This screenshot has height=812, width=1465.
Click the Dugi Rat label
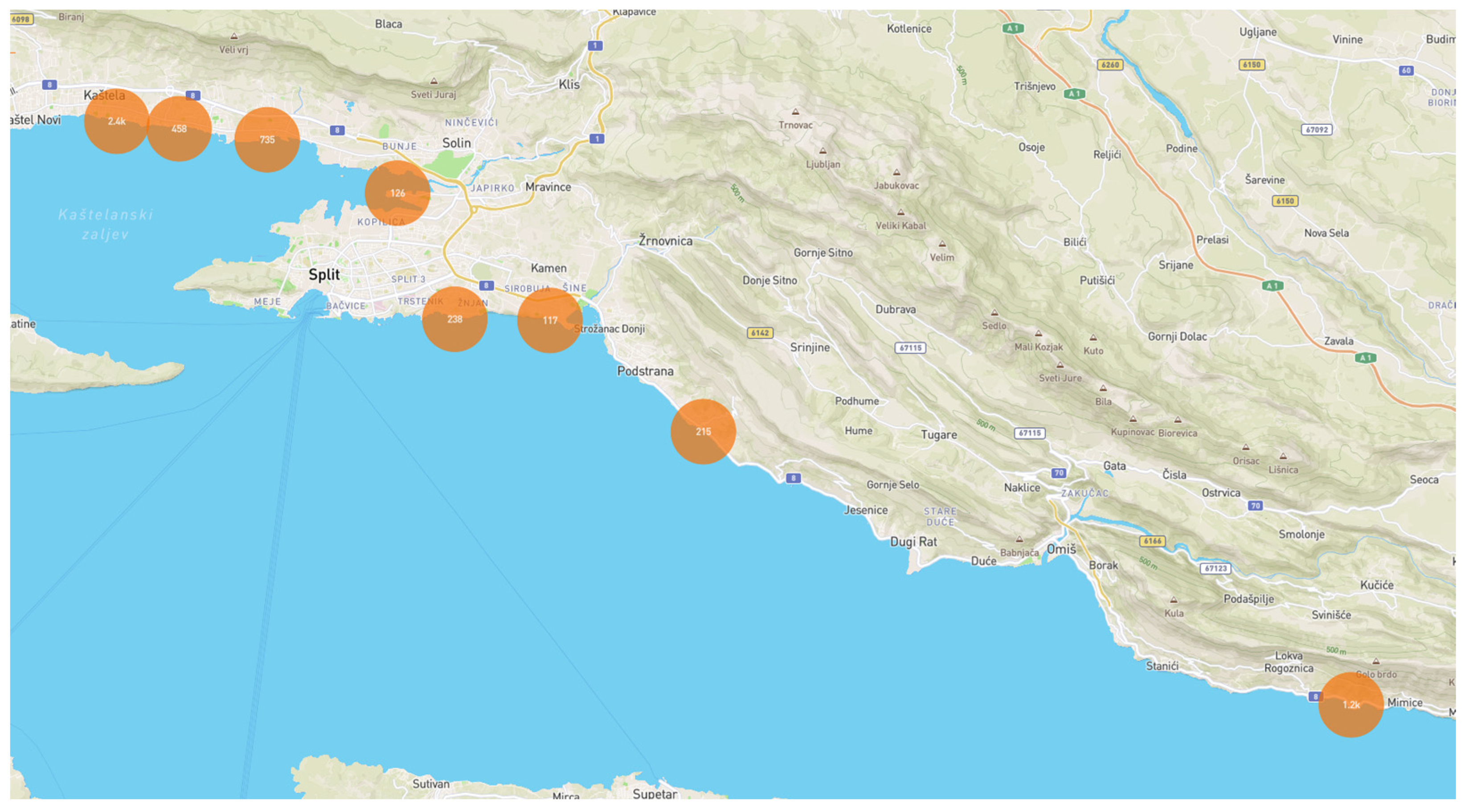point(913,542)
